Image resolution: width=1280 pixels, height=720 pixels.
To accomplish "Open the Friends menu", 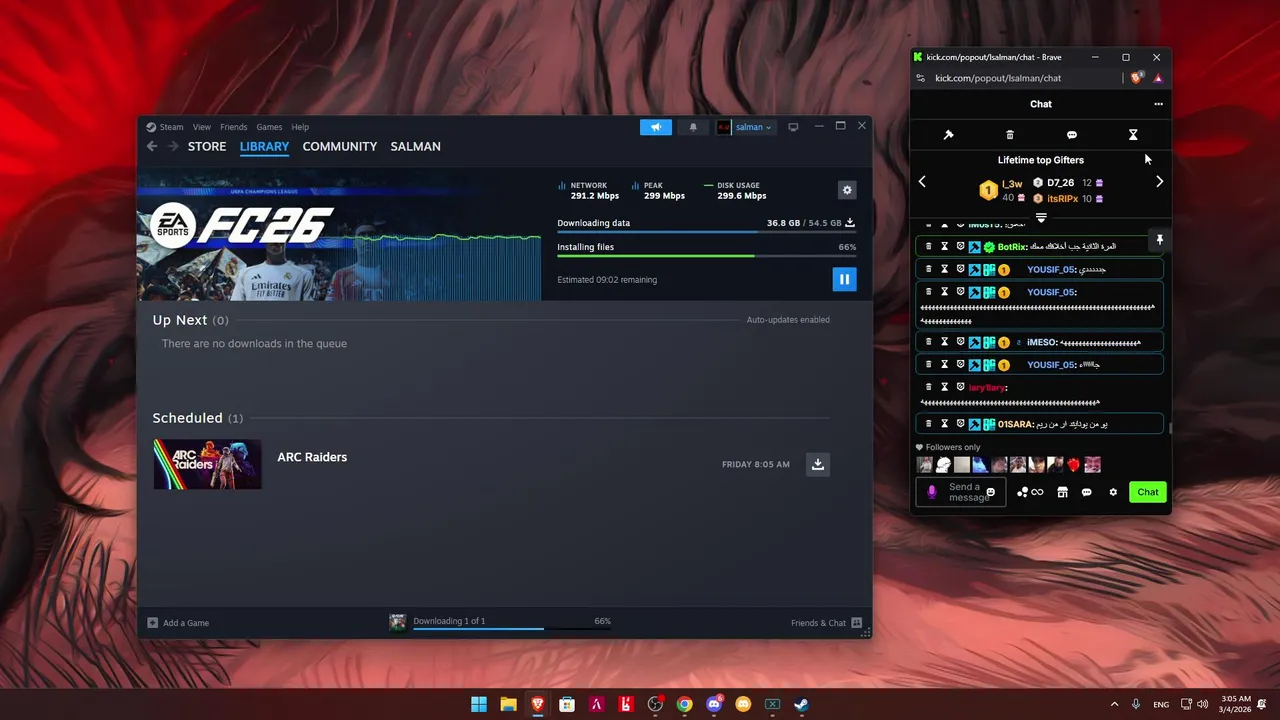I will [233, 127].
